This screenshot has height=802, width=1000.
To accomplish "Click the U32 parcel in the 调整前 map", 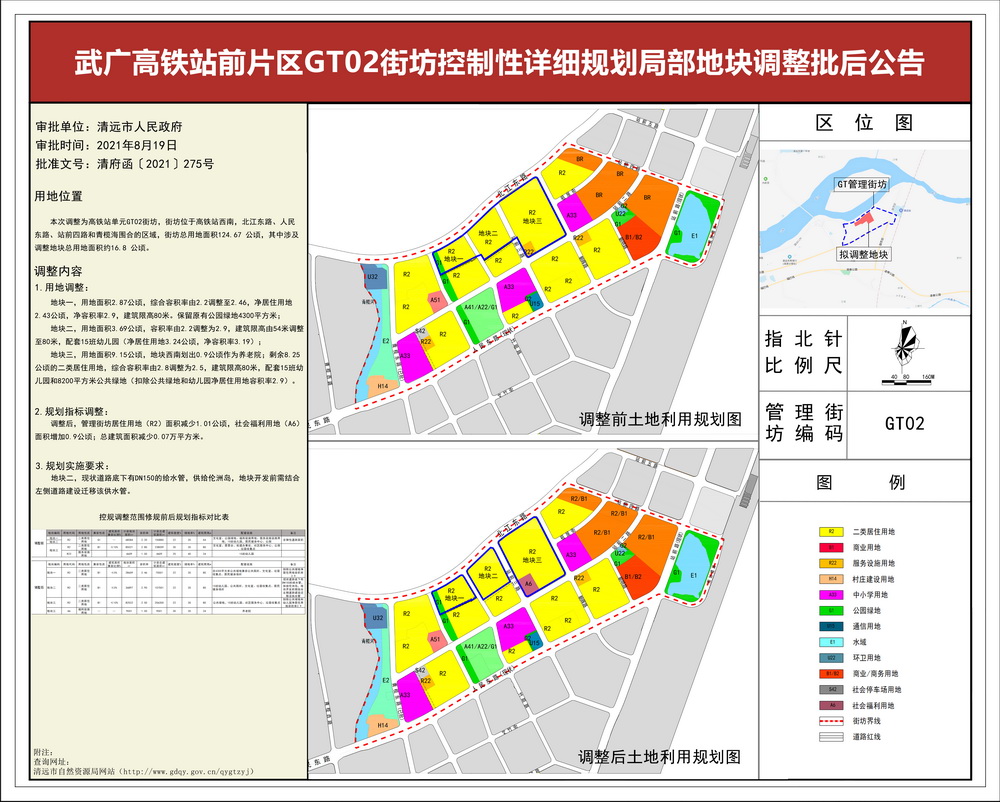I will pyautogui.click(x=372, y=276).
